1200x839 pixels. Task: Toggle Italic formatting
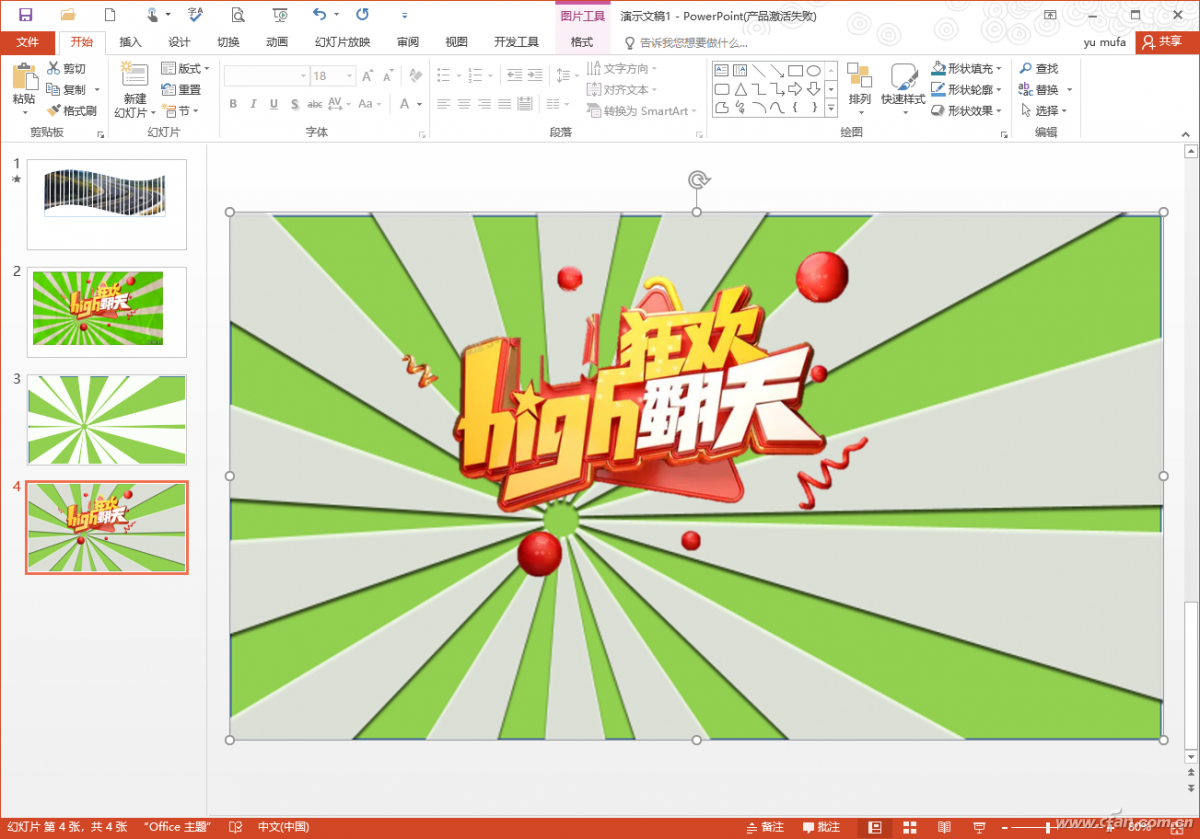254,104
